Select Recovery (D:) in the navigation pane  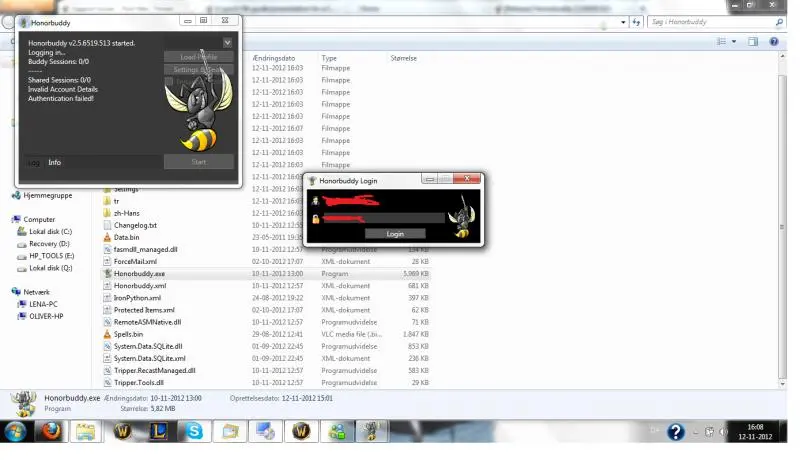tap(49, 244)
